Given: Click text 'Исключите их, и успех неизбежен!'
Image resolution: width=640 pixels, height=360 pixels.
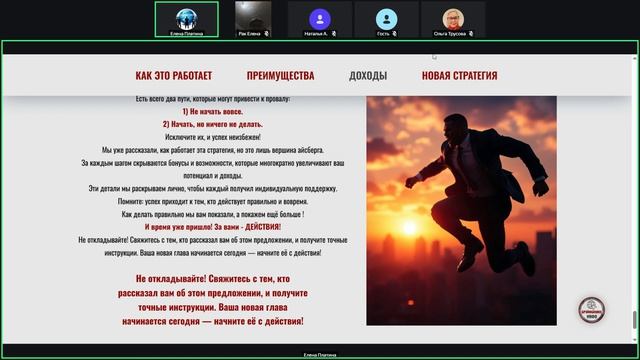Looking at the screenshot, I should tap(213, 137).
